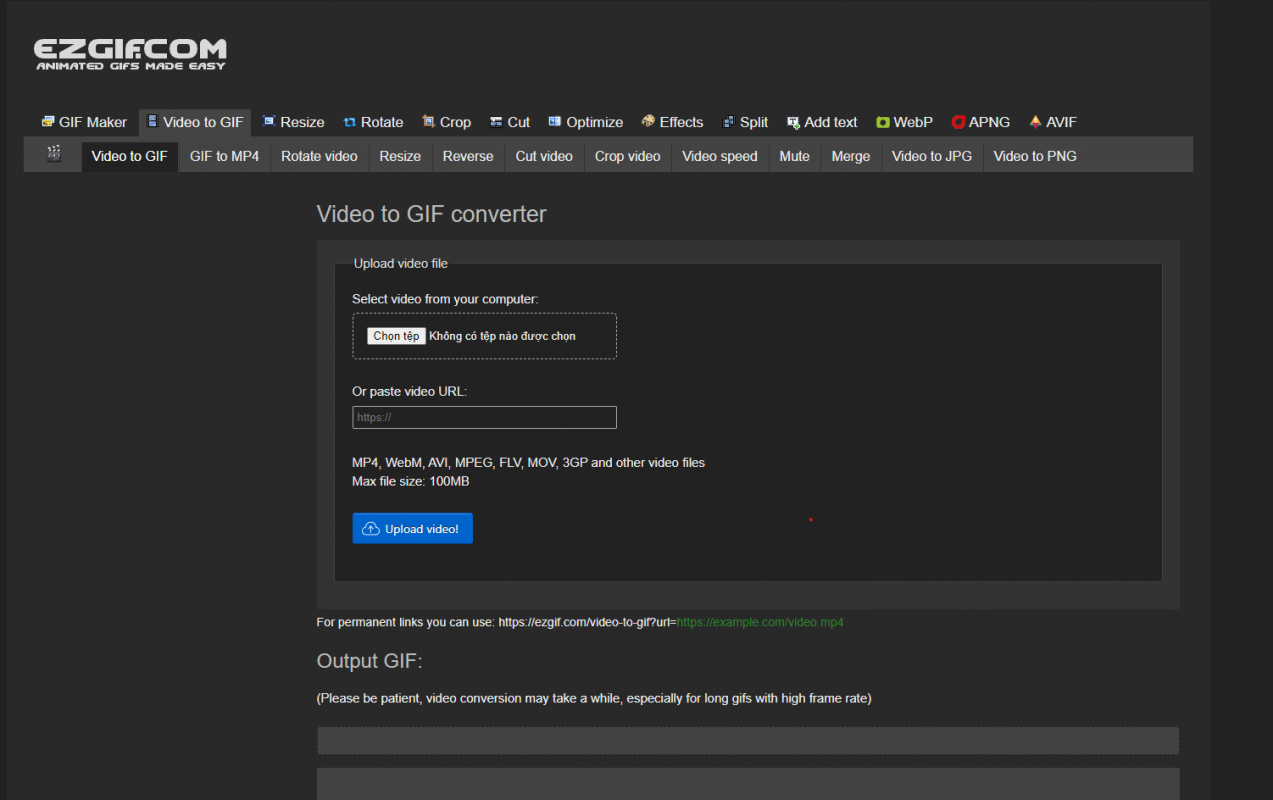1273x800 pixels.
Task: Open the WebP menu label
Action: 913,122
